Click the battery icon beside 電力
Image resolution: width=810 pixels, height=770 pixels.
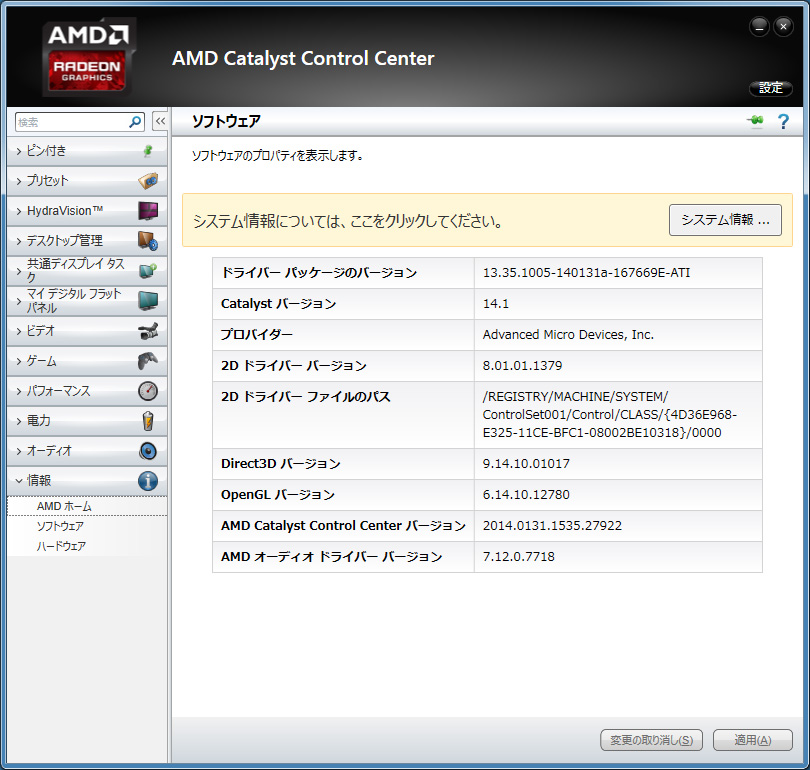click(x=147, y=421)
